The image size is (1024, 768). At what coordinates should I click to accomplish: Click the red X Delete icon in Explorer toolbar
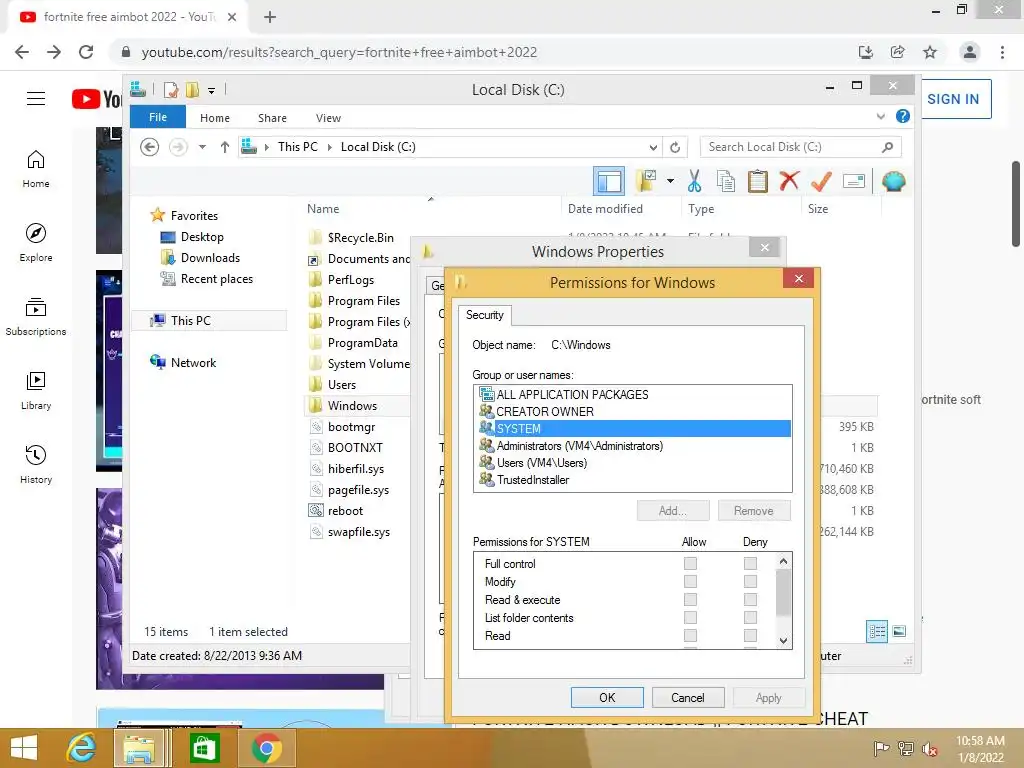click(x=789, y=181)
